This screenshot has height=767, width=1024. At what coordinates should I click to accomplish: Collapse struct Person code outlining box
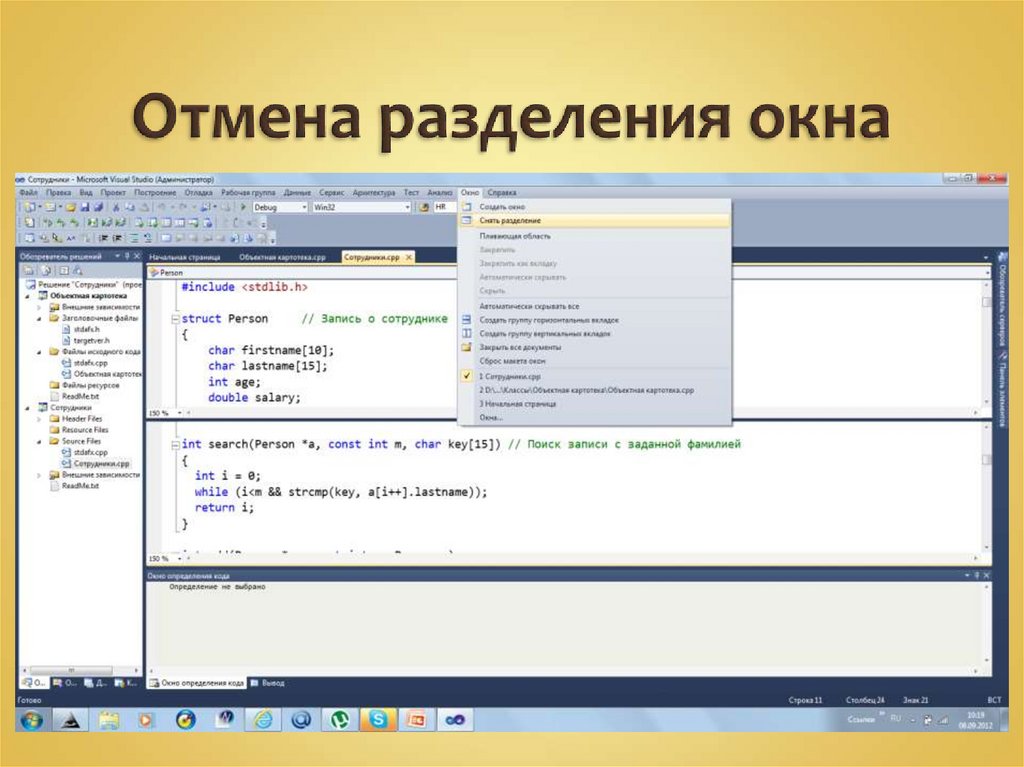pyautogui.click(x=175, y=319)
